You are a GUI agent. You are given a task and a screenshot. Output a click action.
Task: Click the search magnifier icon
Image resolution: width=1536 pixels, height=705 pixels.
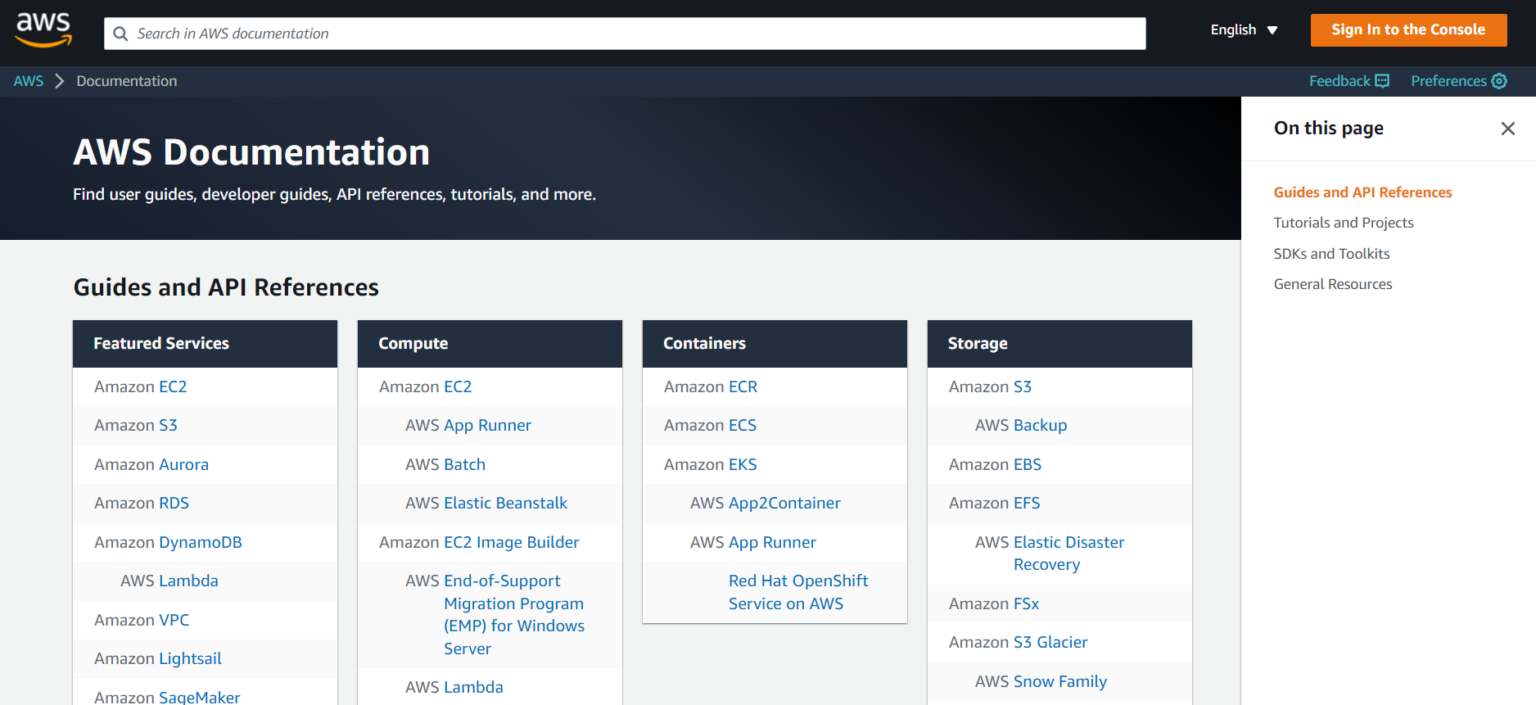[121, 34]
